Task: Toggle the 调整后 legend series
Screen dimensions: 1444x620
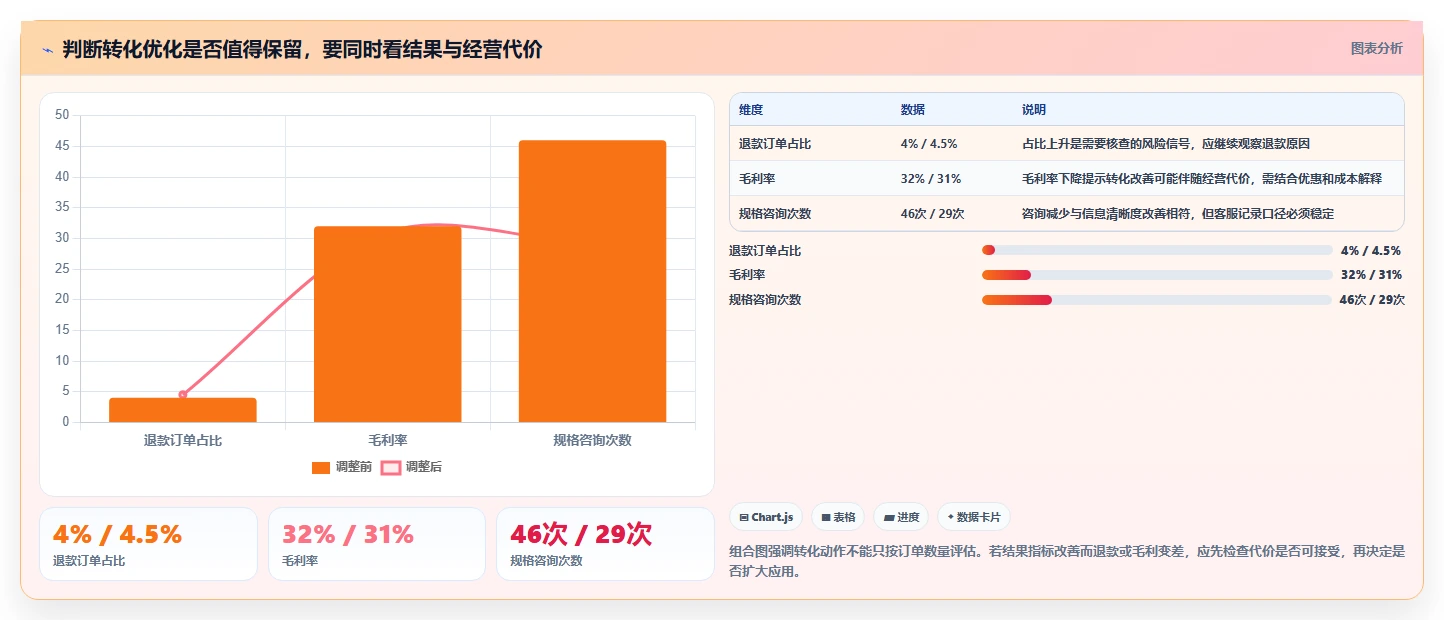Action: click(x=411, y=467)
